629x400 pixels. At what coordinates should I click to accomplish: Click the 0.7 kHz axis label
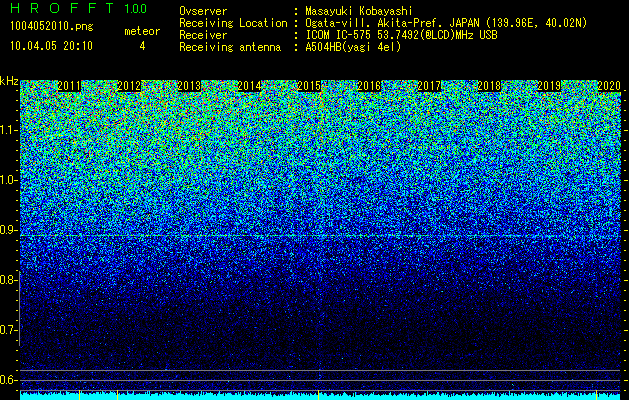(x=8, y=330)
